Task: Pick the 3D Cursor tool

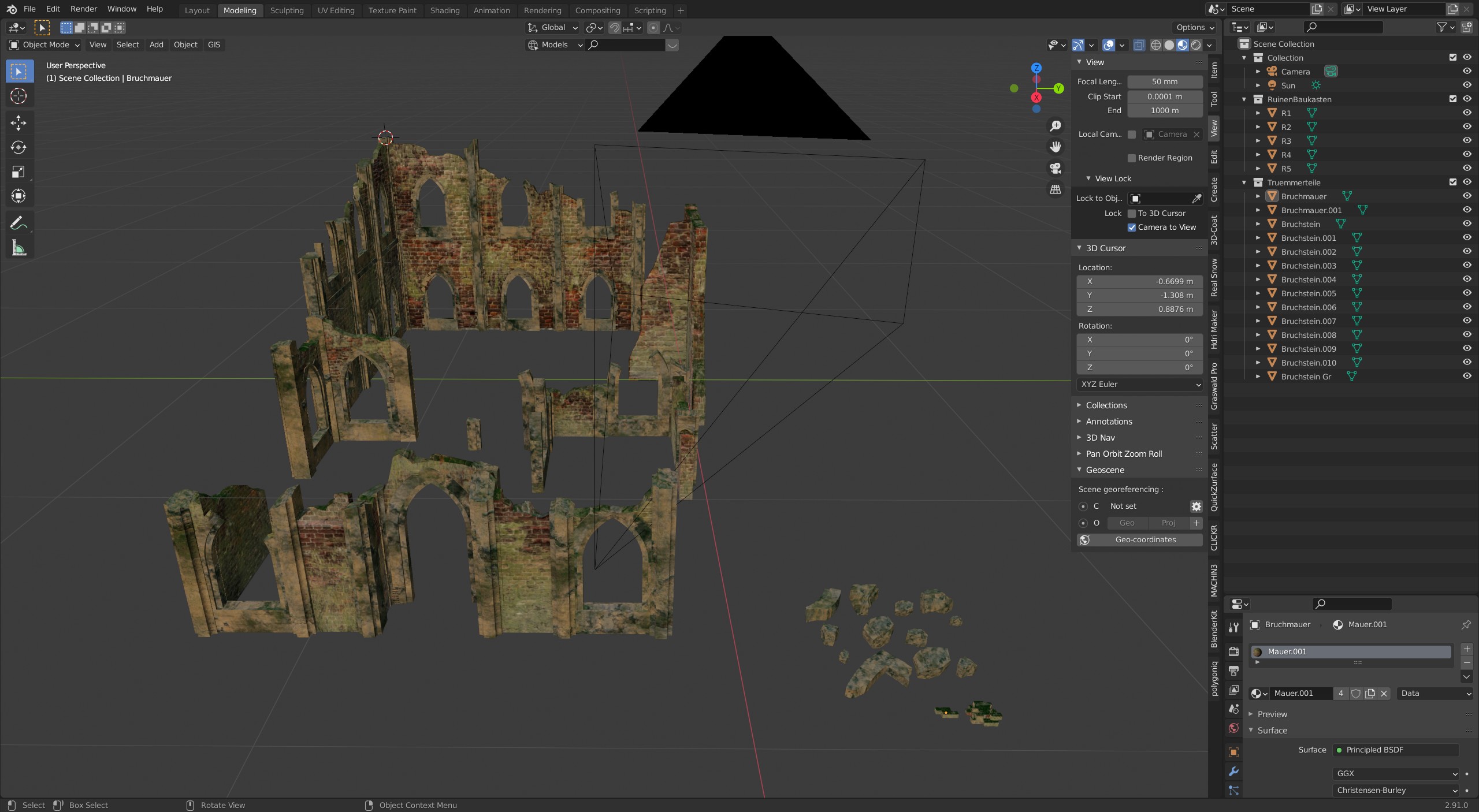Action: (x=18, y=96)
